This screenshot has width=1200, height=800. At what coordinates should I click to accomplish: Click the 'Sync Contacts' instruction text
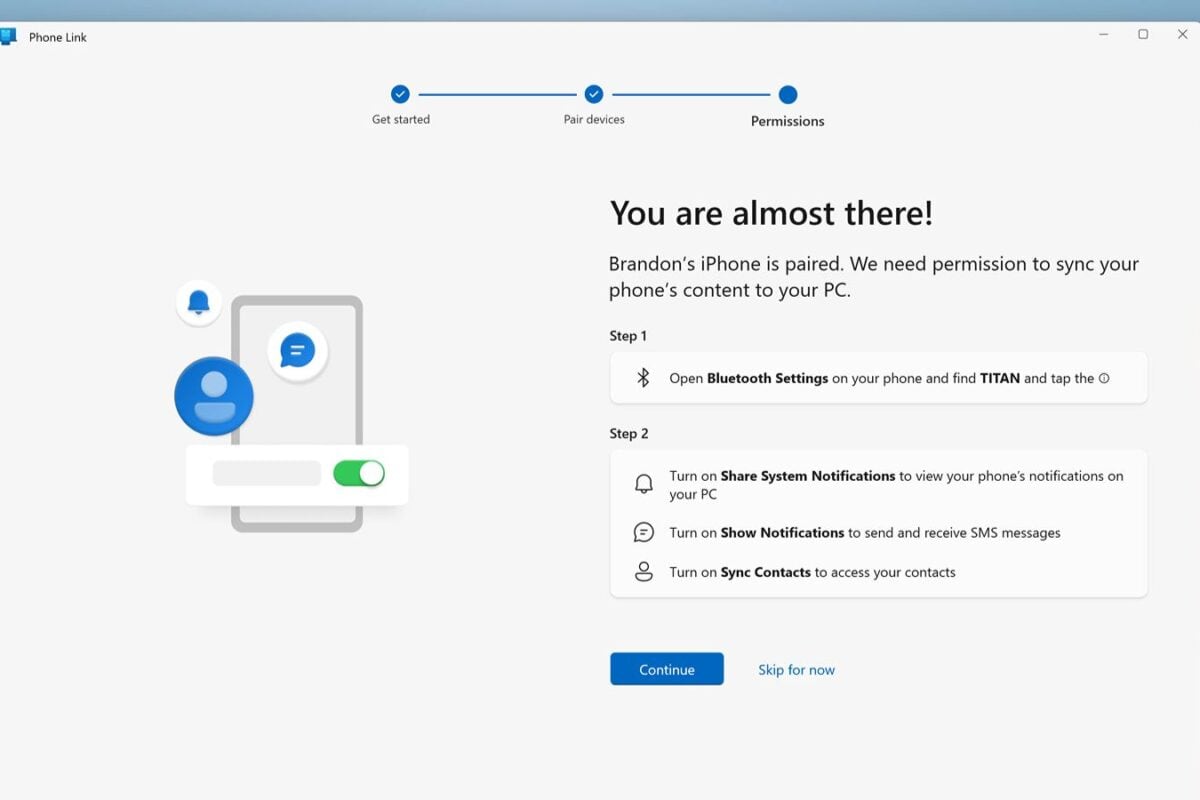(812, 572)
